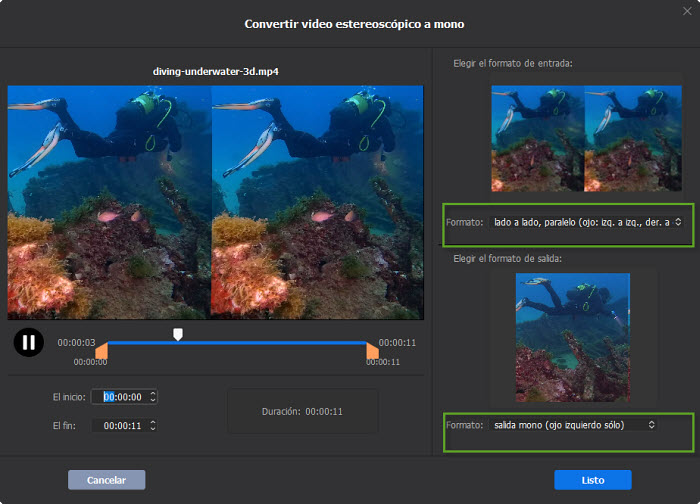Click the blue timeline track bar
The height and width of the screenshot is (504, 700).
[270, 343]
